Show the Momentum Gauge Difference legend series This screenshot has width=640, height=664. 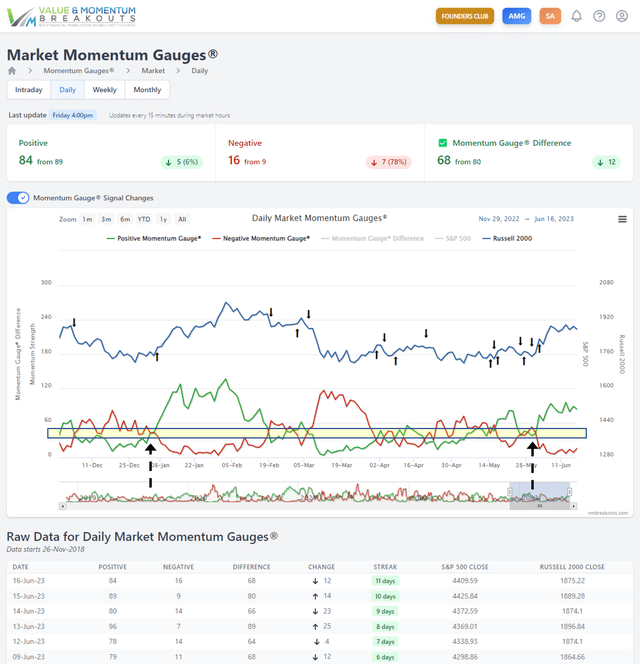372,238
